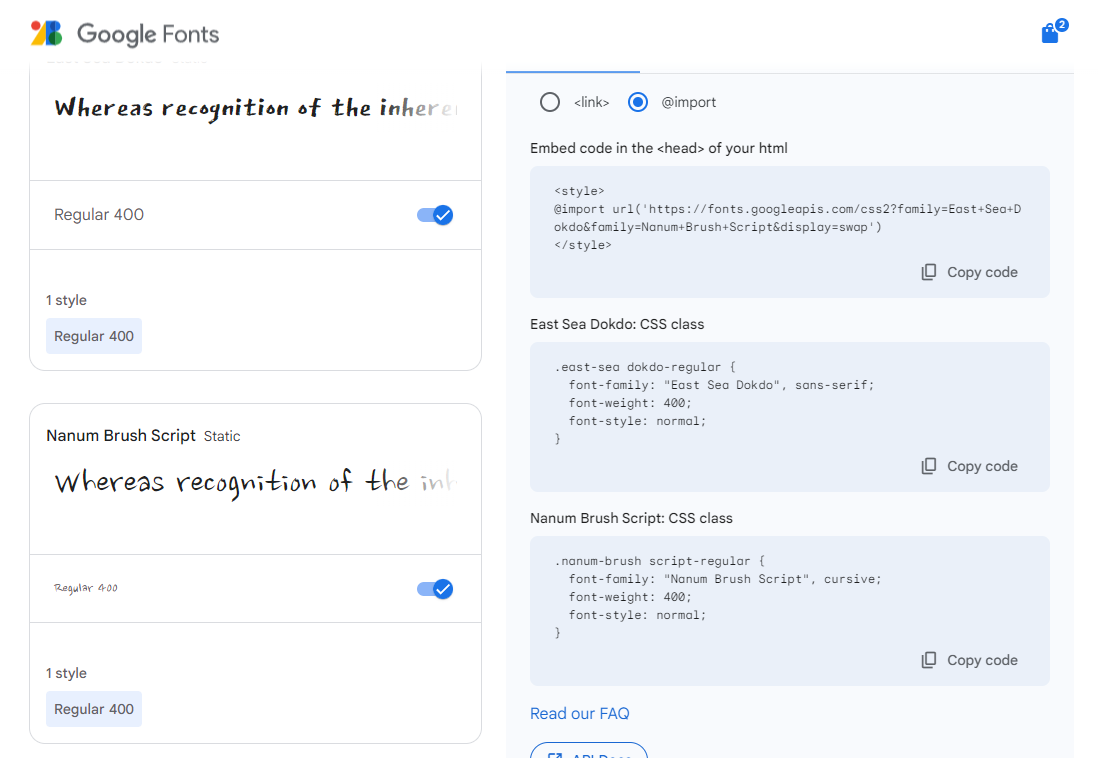Click Regular 400 chip under Nanum Brush Script
Viewport: 1098px width, 758px height.
point(94,709)
